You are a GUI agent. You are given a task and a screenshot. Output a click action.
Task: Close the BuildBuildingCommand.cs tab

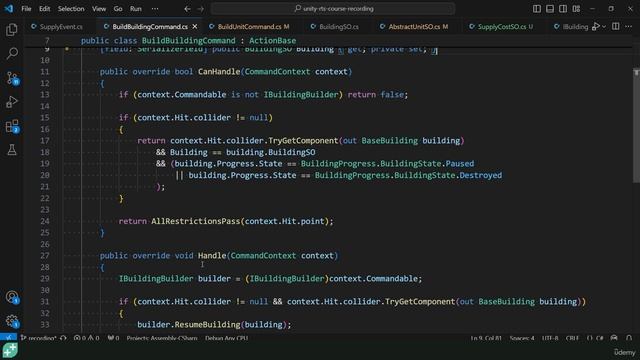[195, 27]
